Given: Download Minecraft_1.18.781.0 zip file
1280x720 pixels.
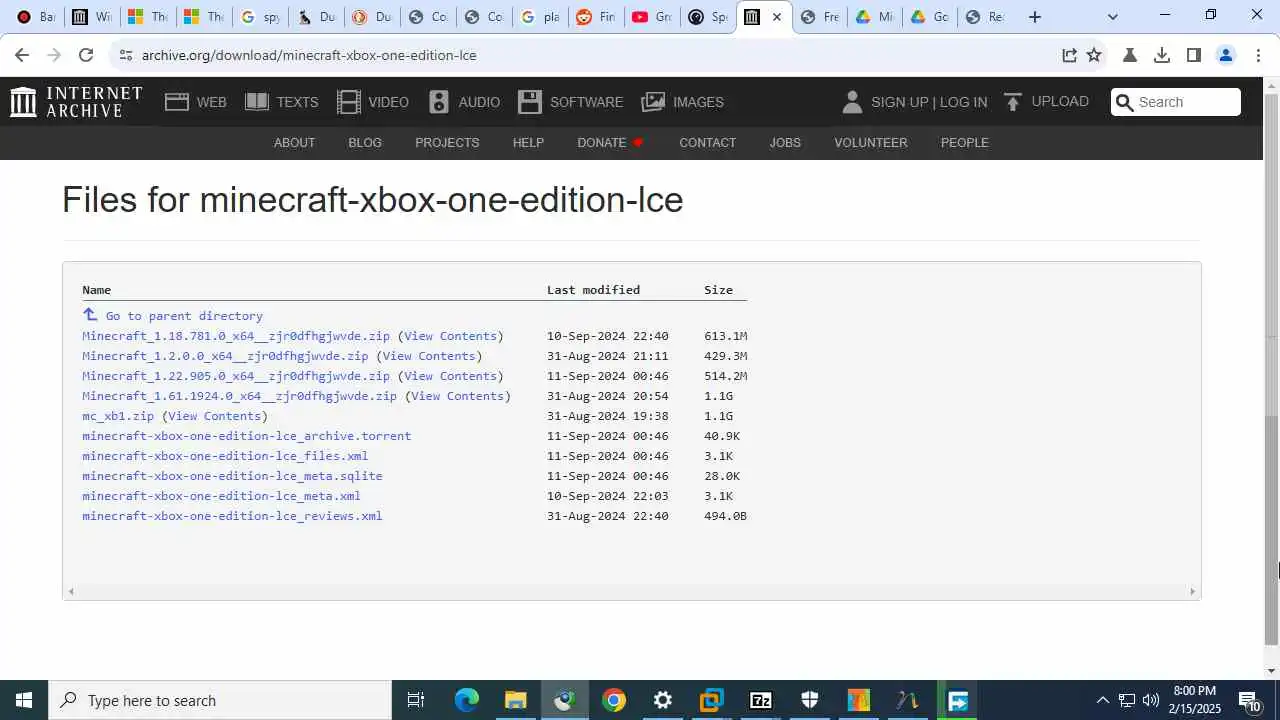Looking at the screenshot, I should [x=236, y=336].
